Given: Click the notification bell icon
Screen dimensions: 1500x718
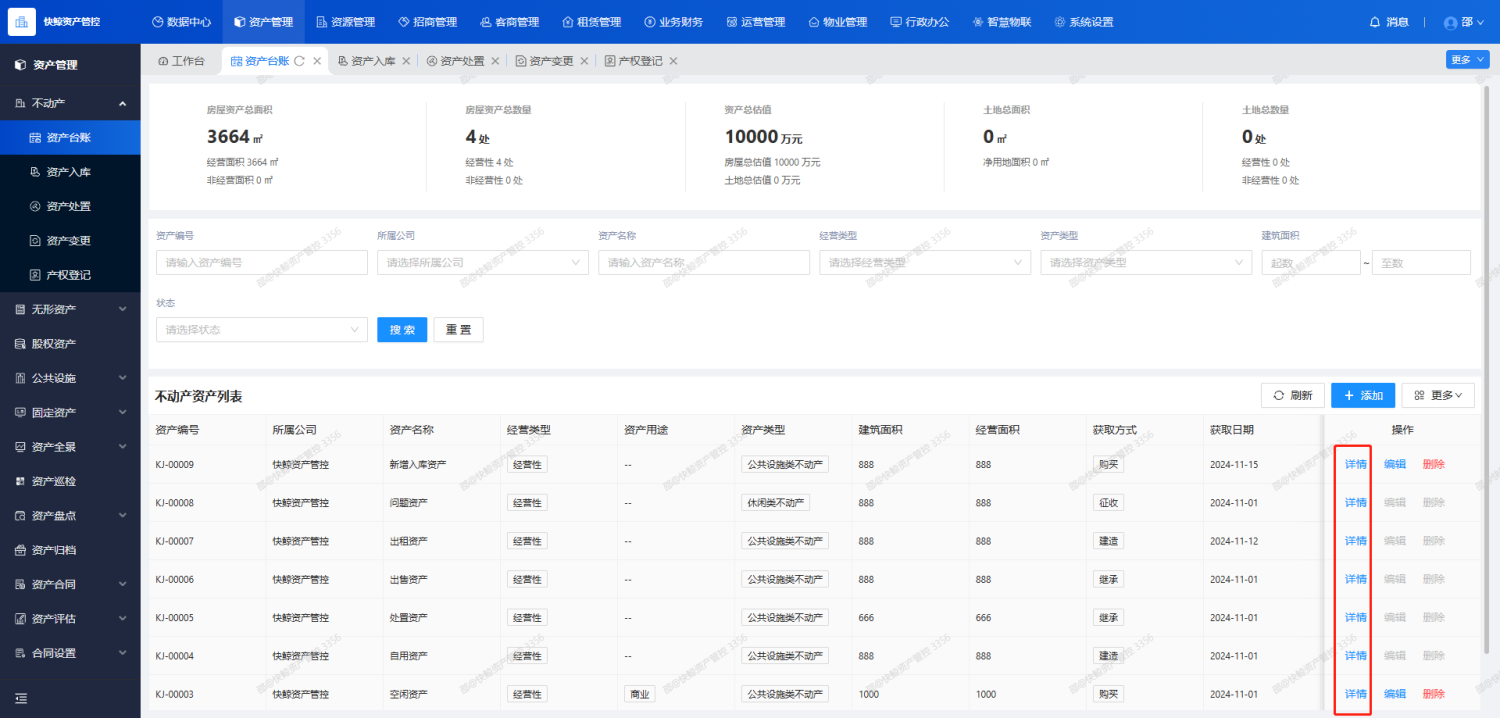Looking at the screenshot, I should [1375, 22].
